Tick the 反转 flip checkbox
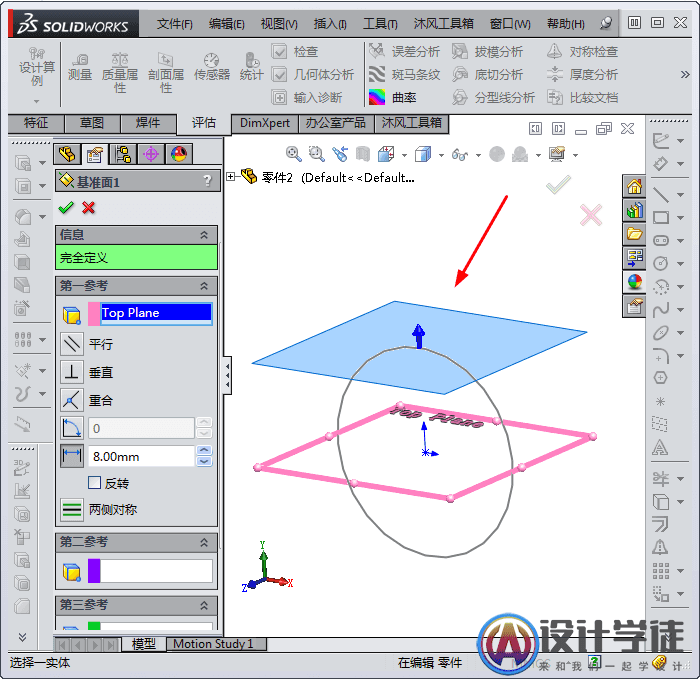Screen dimensions: 700x679 point(94,483)
